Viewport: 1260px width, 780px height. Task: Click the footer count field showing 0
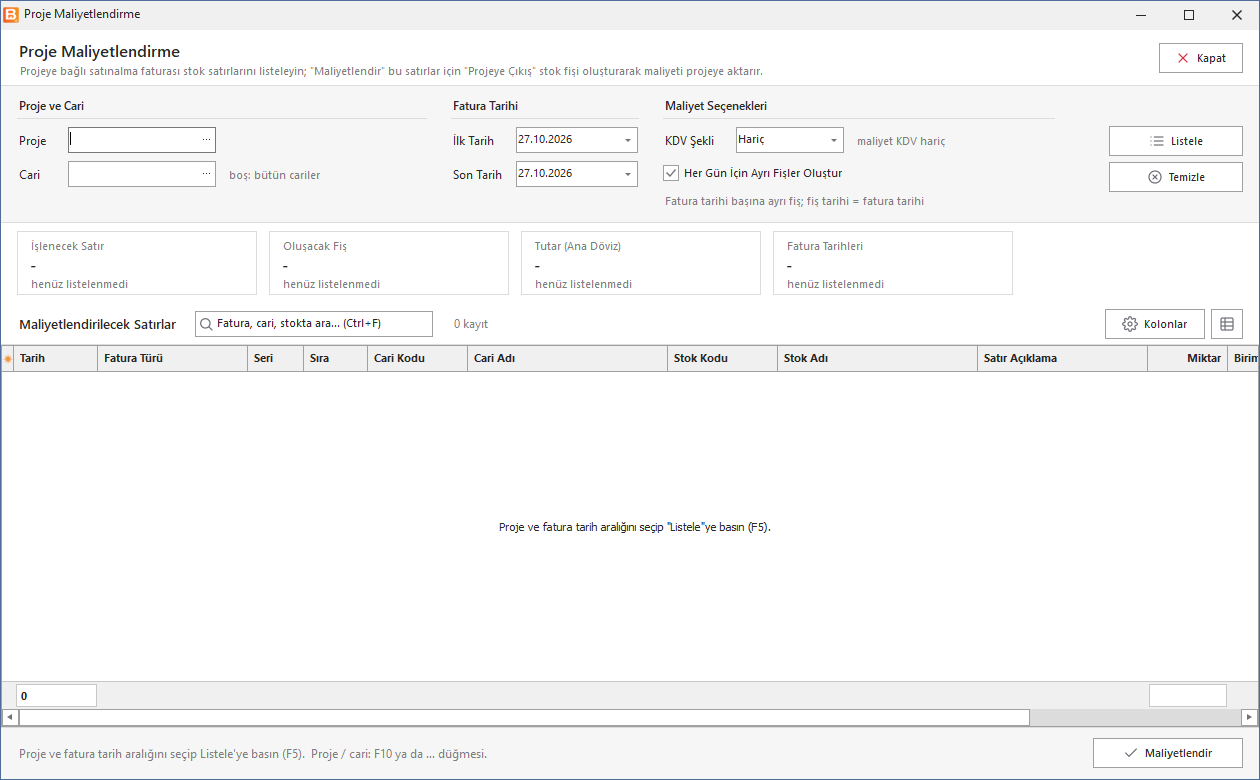57,696
